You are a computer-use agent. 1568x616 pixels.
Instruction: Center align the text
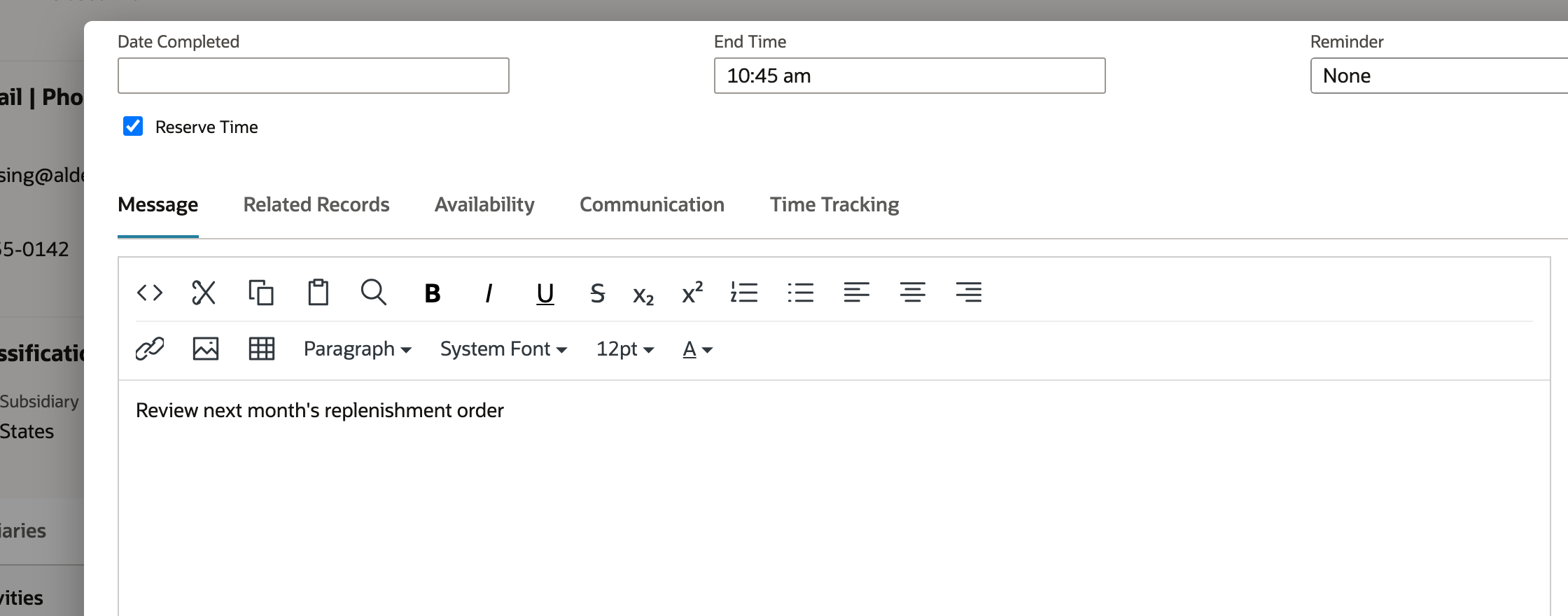[x=913, y=293]
